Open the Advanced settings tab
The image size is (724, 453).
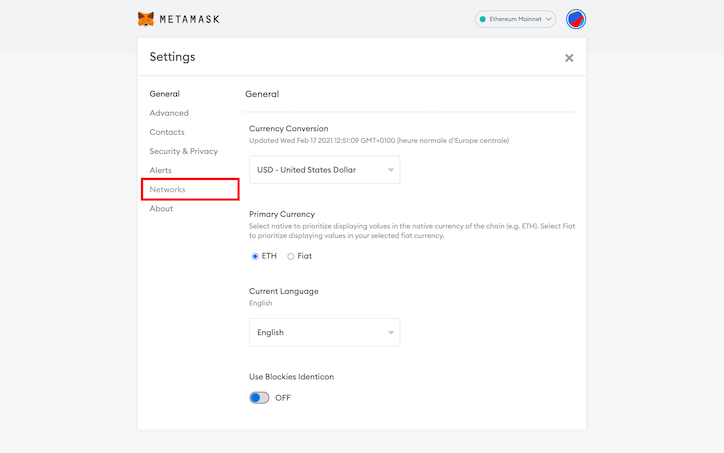tap(169, 113)
